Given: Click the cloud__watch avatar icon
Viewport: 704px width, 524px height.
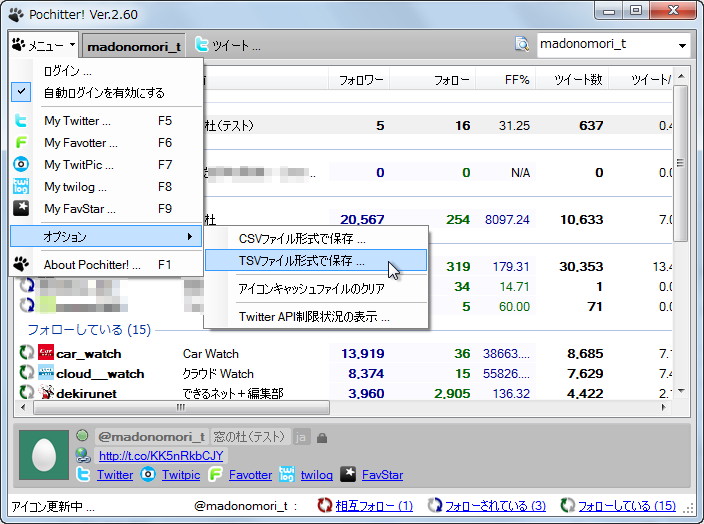Looking at the screenshot, I should click(46, 373).
